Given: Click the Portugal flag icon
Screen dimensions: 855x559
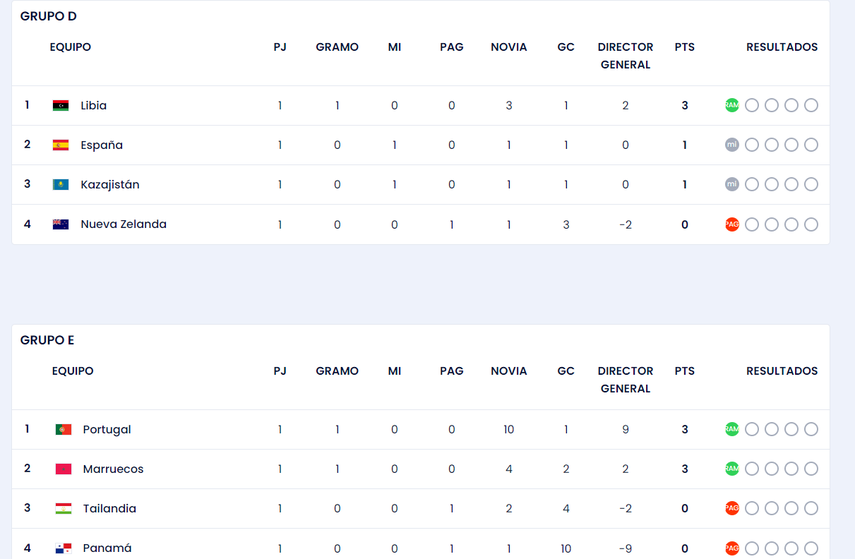Looking at the screenshot, I should (x=63, y=429).
